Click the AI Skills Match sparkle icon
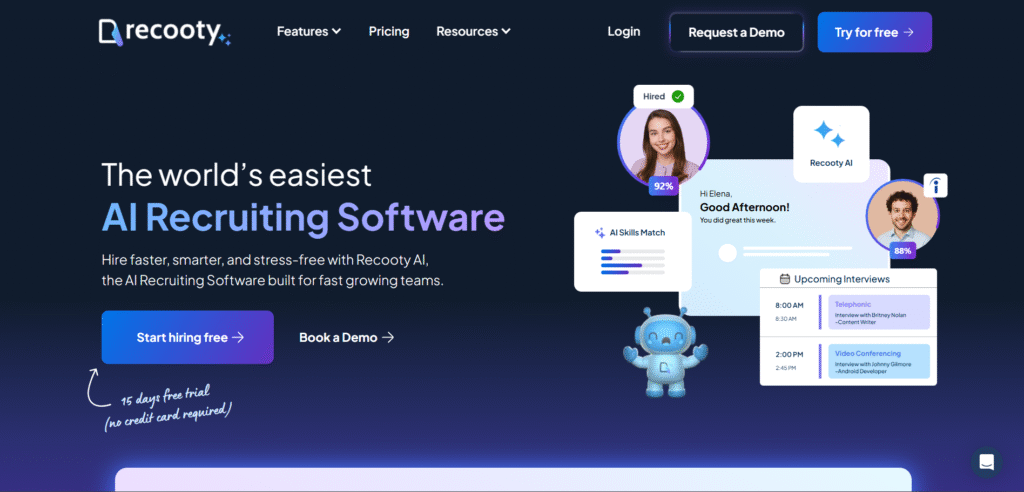Viewport: 1024px width, 492px height. (600, 232)
